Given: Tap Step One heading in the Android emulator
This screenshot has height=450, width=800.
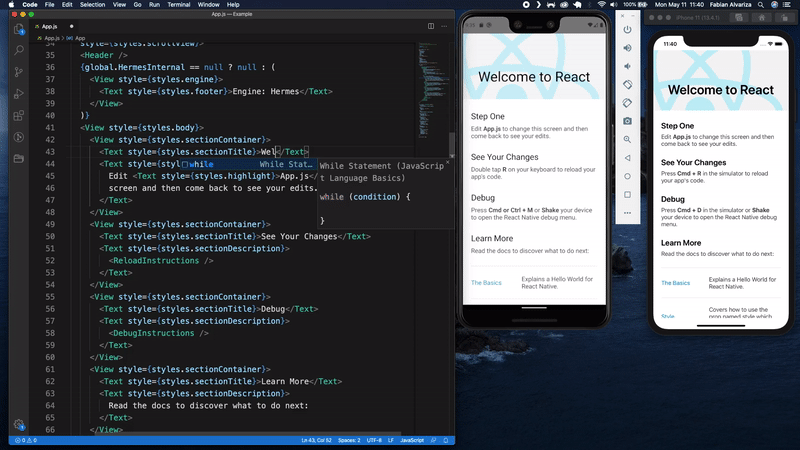Looking at the screenshot, I should click(488, 116).
